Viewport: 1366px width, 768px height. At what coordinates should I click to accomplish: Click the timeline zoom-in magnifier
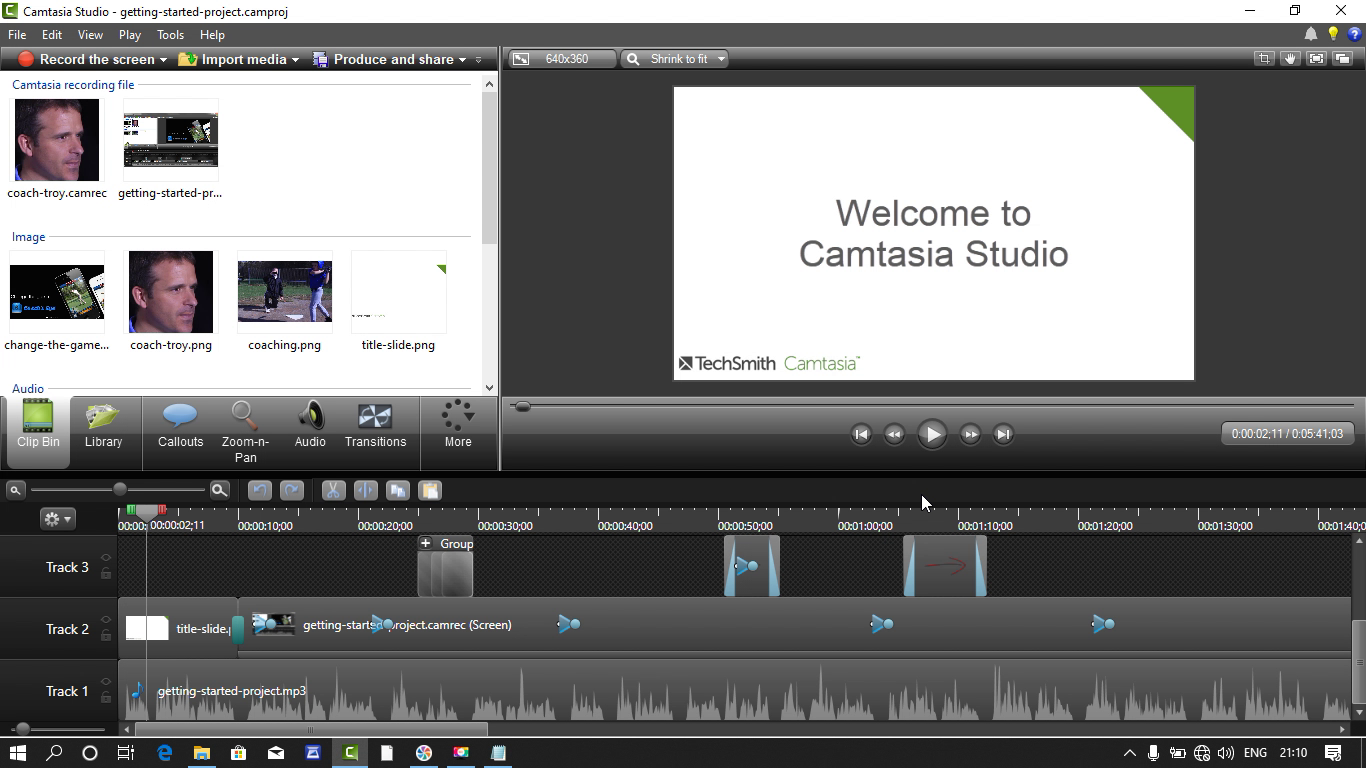click(x=220, y=490)
